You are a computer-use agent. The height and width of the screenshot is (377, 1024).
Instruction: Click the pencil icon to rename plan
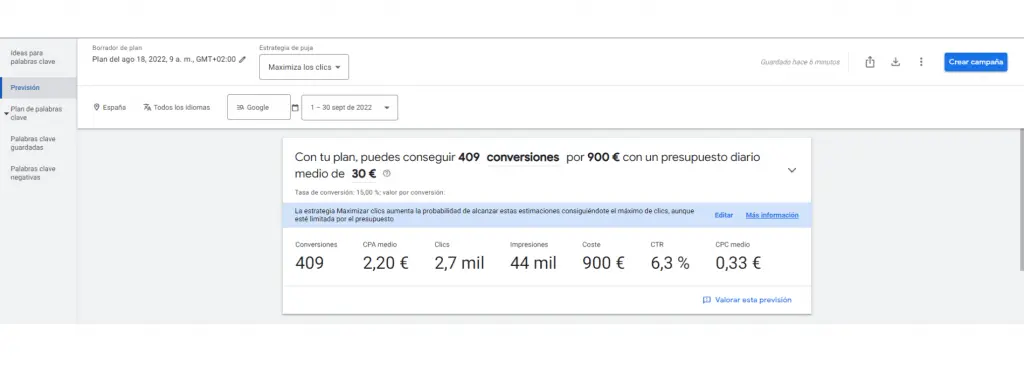243,59
